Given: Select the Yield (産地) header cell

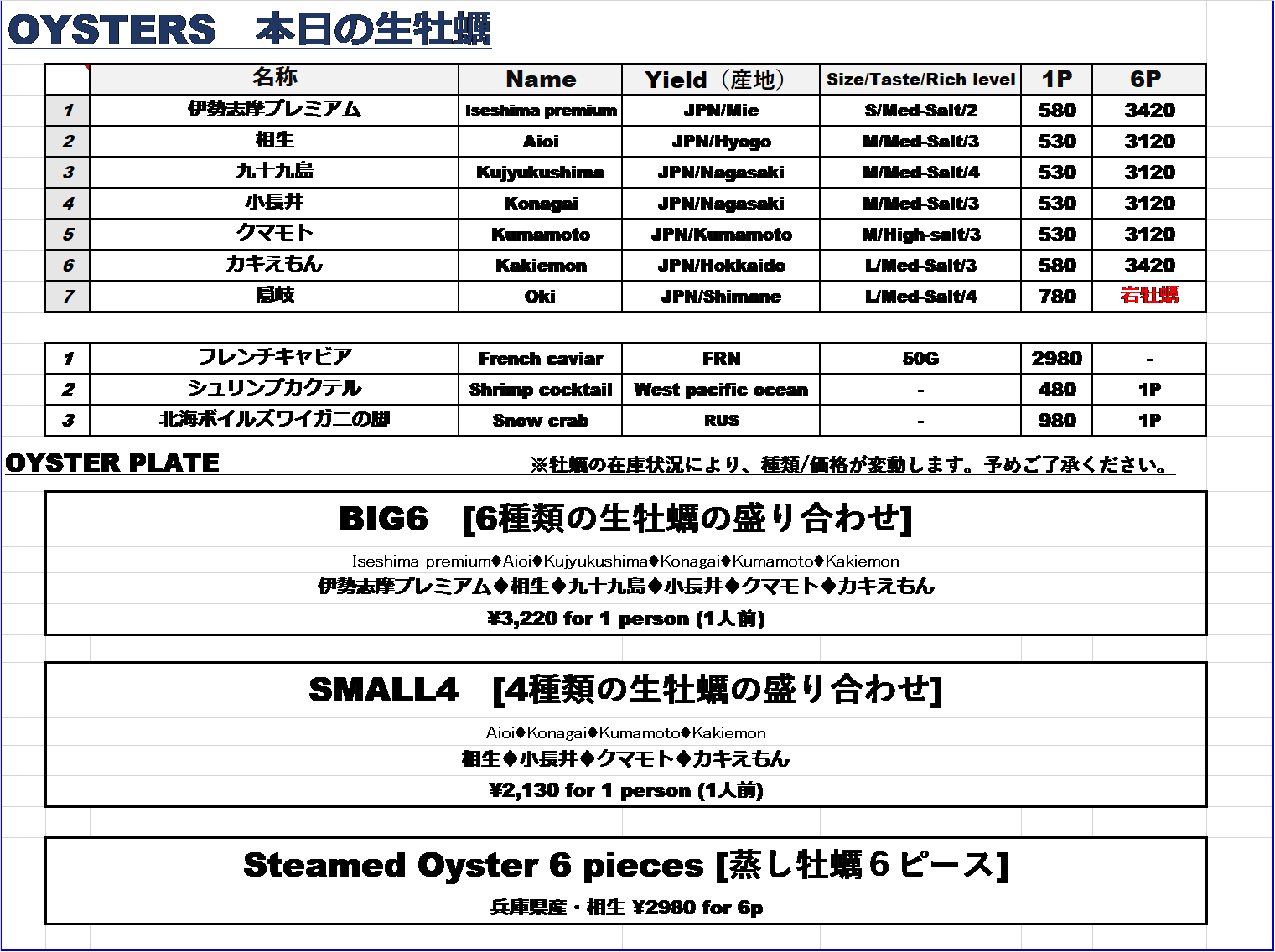Looking at the screenshot, I should [x=721, y=79].
